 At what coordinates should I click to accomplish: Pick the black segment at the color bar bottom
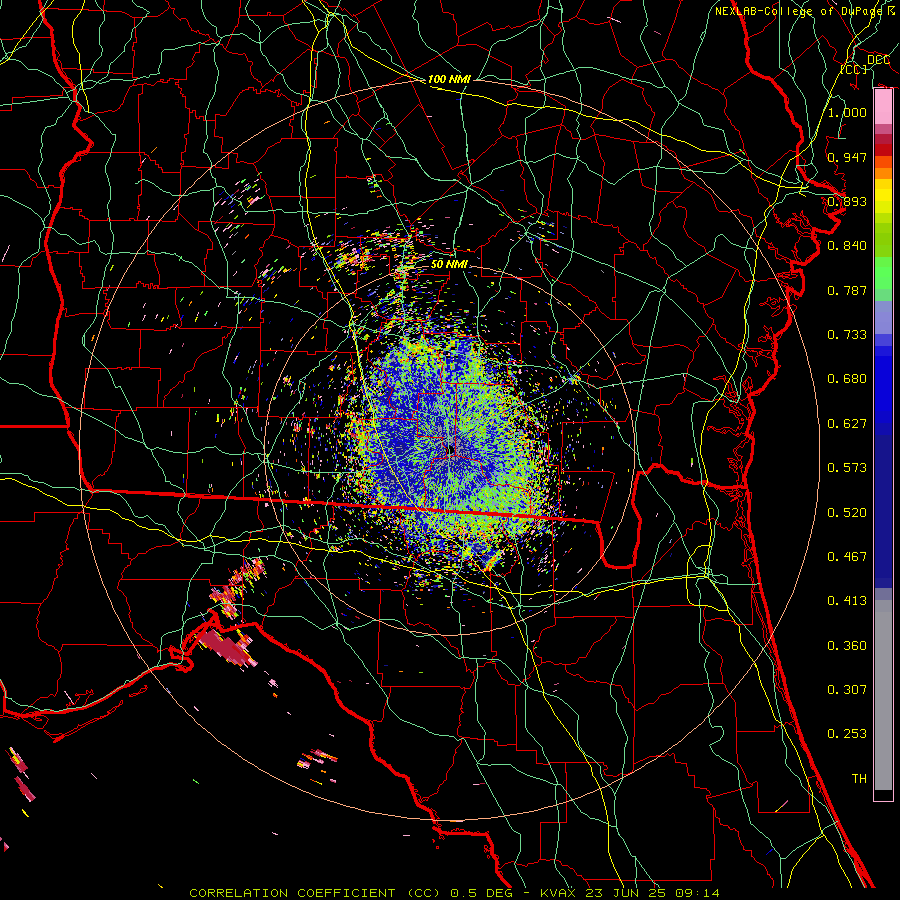883,795
